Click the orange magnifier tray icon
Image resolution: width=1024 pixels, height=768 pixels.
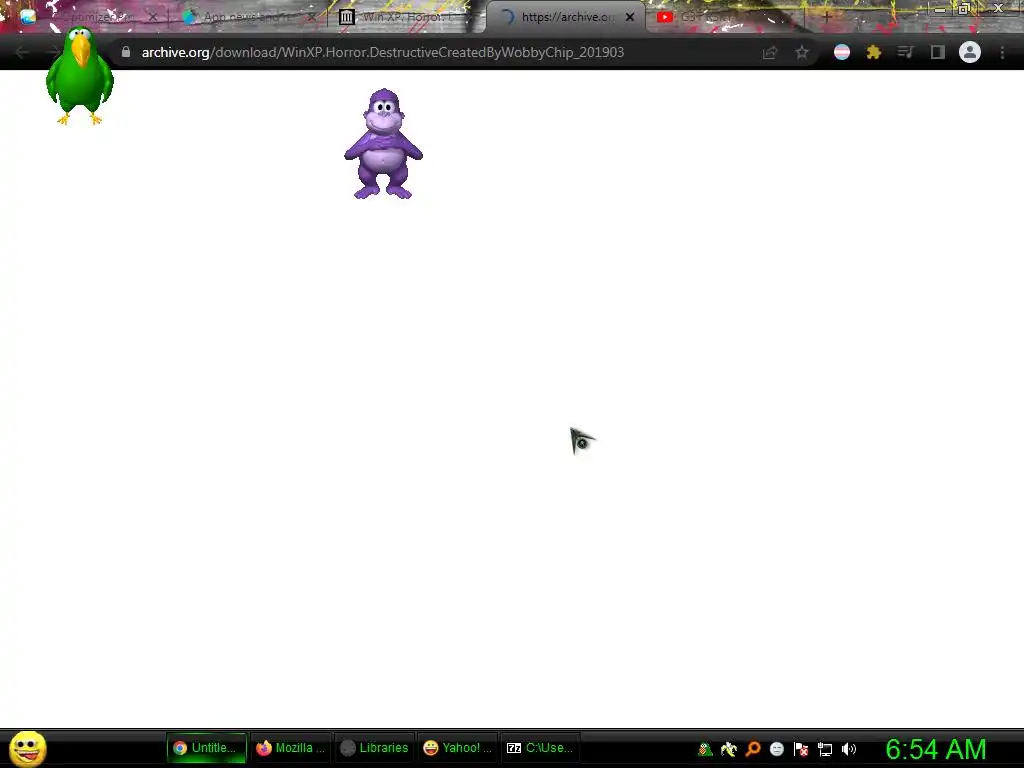coord(753,749)
